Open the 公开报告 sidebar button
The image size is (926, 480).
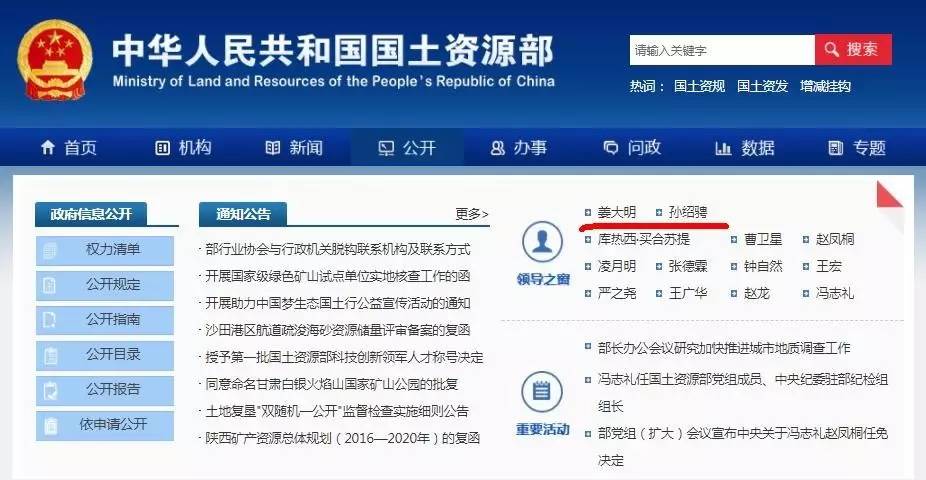105,390
